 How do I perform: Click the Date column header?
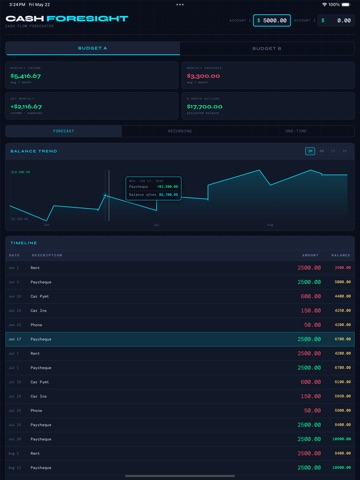[x=14, y=255]
